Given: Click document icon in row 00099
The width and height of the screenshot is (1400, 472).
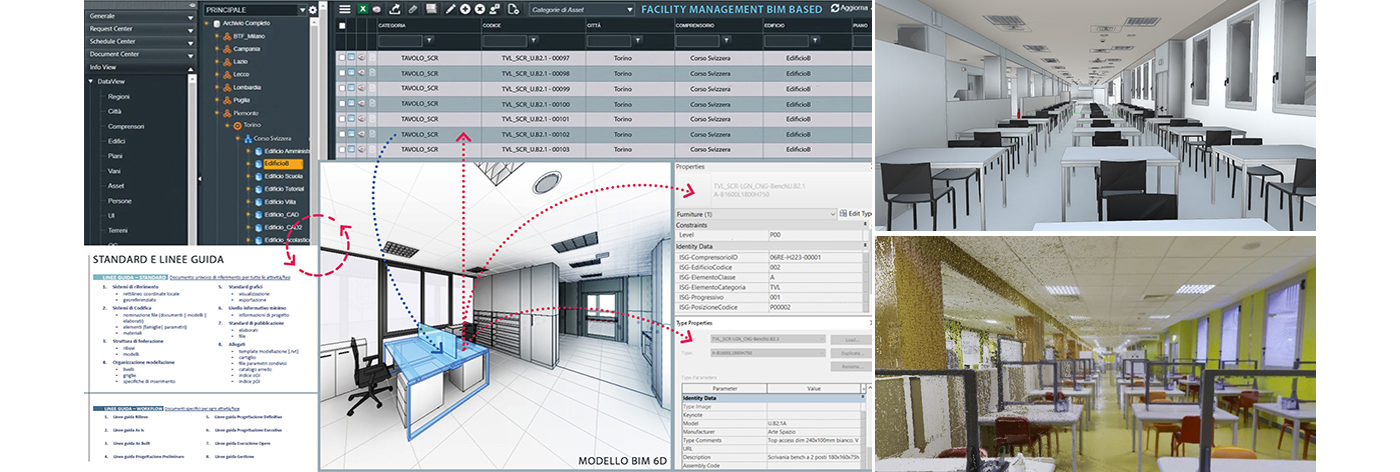Looking at the screenshot, I should (372, 88).
